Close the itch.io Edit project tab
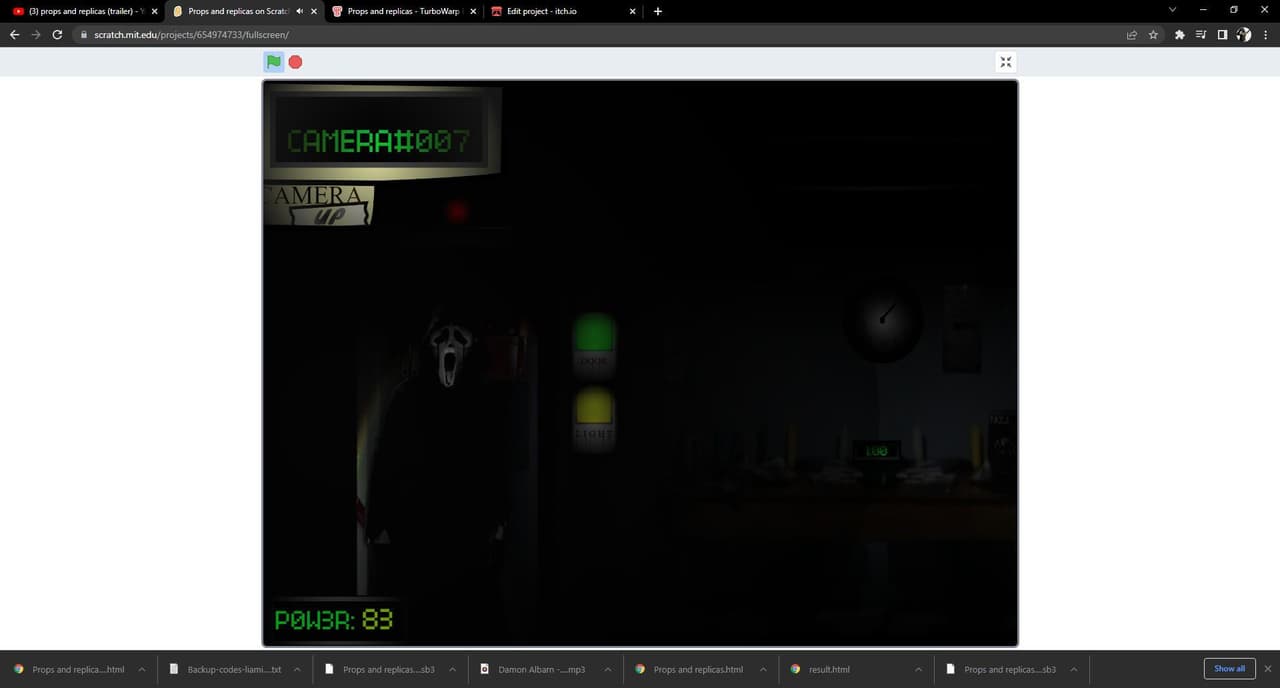 (632, 11)
